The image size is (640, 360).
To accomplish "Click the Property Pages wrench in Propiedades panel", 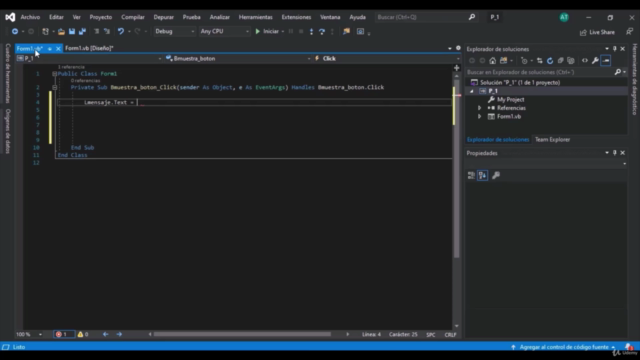I will 496,176.
